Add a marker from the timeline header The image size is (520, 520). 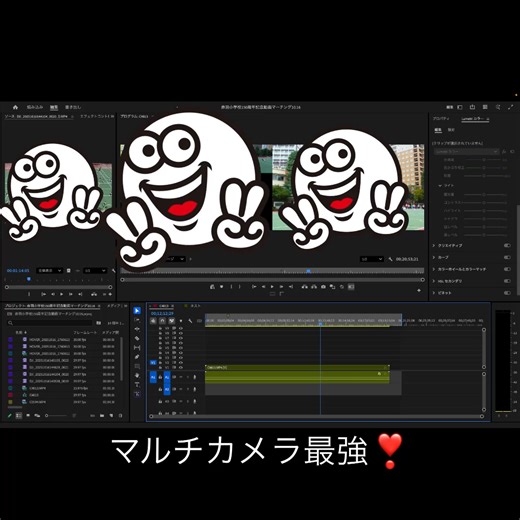(181, 321)
